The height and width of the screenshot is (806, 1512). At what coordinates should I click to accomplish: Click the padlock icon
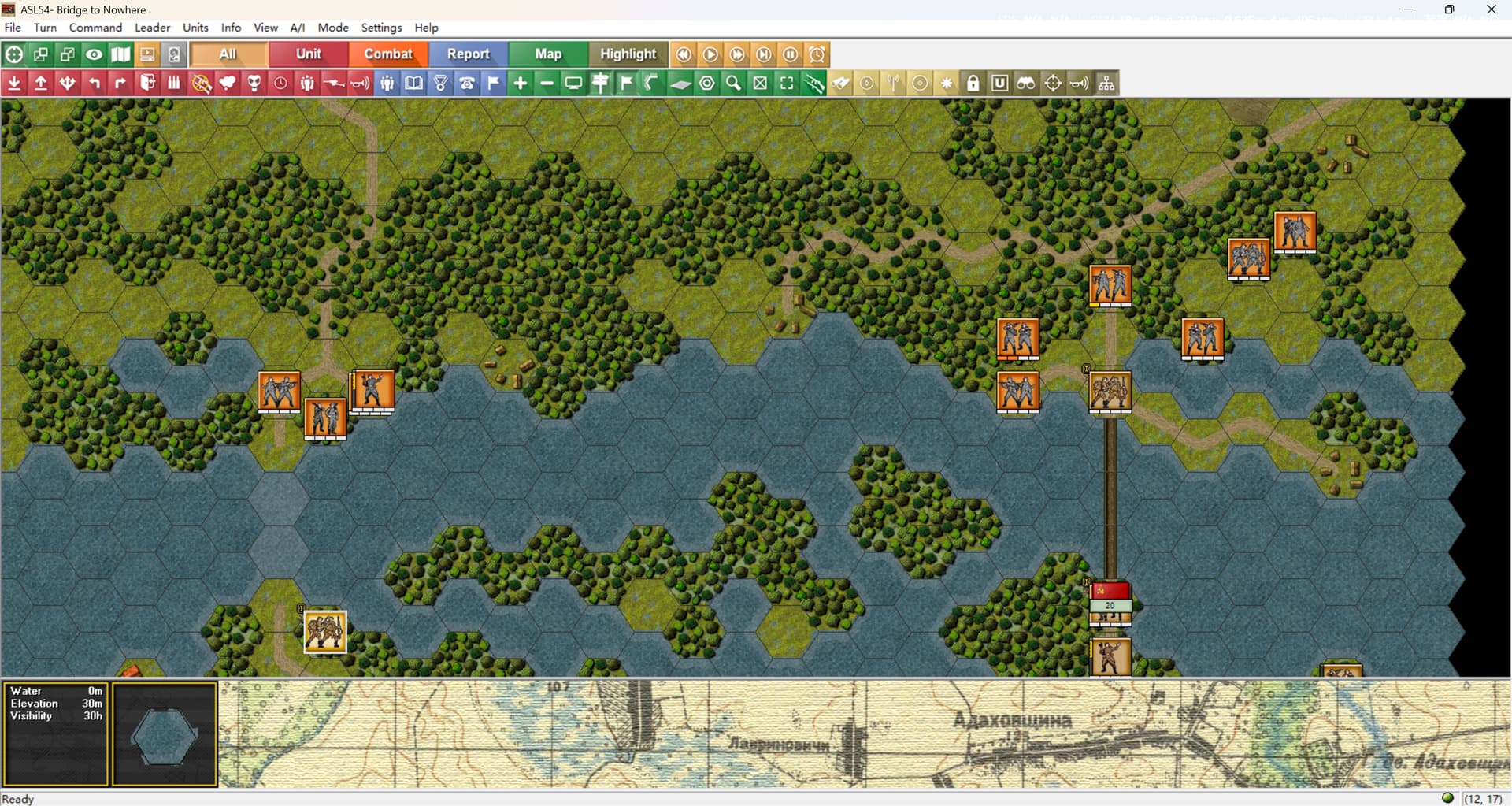[973, 84]
